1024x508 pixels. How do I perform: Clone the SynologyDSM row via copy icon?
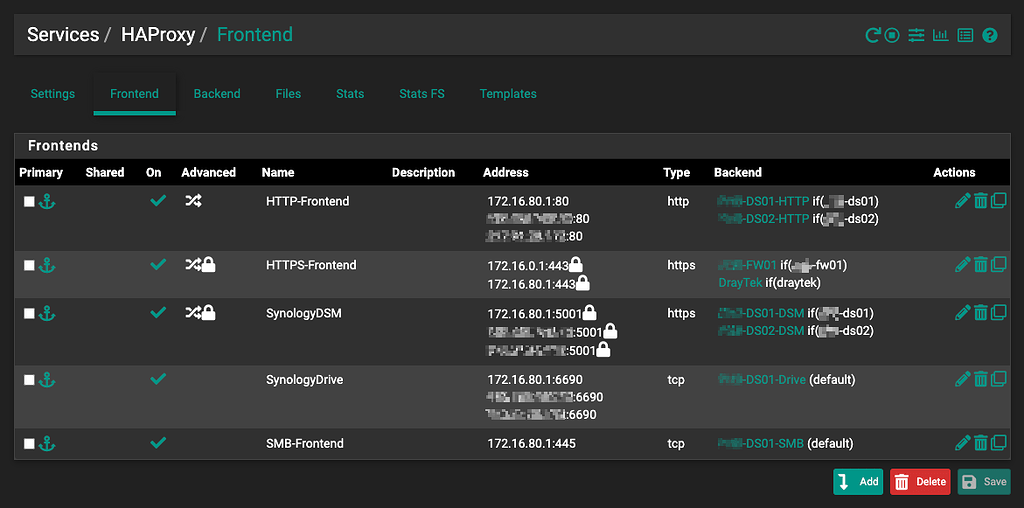999,313
